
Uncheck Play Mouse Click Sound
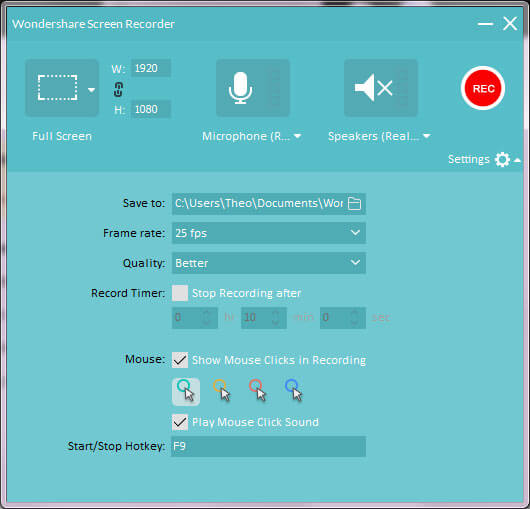[180, 422]
